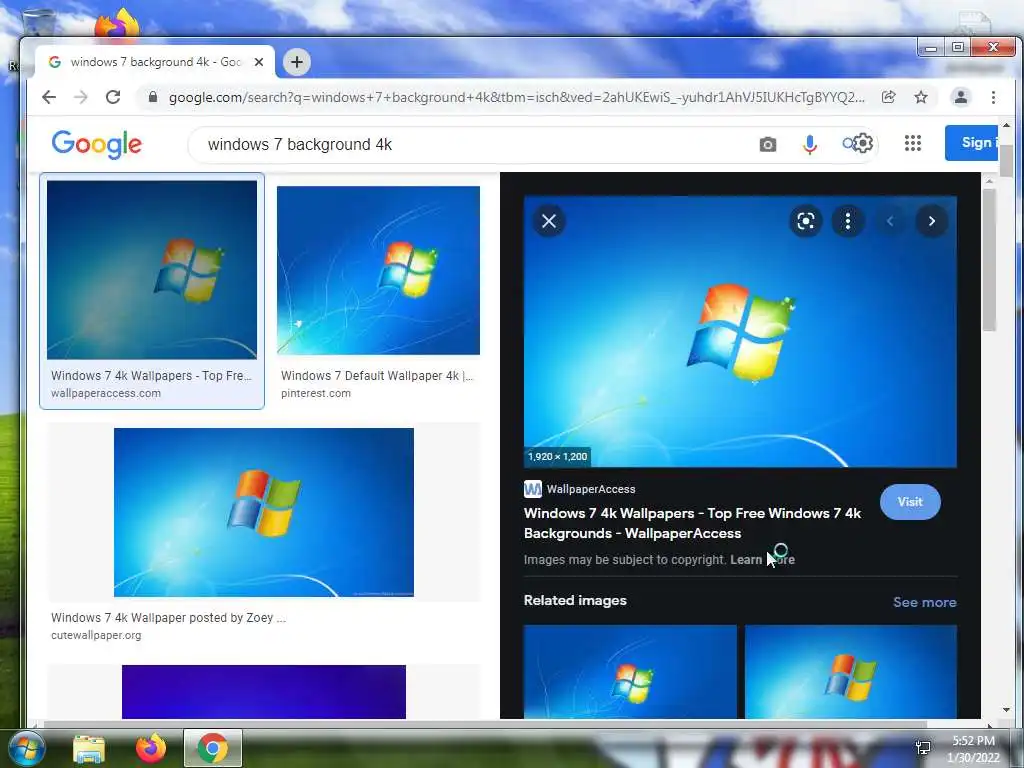Screen dimensions: 1024x768
Task: Click the purple wallpaper thumbnail at the bottom
Action: coord(264,692)
